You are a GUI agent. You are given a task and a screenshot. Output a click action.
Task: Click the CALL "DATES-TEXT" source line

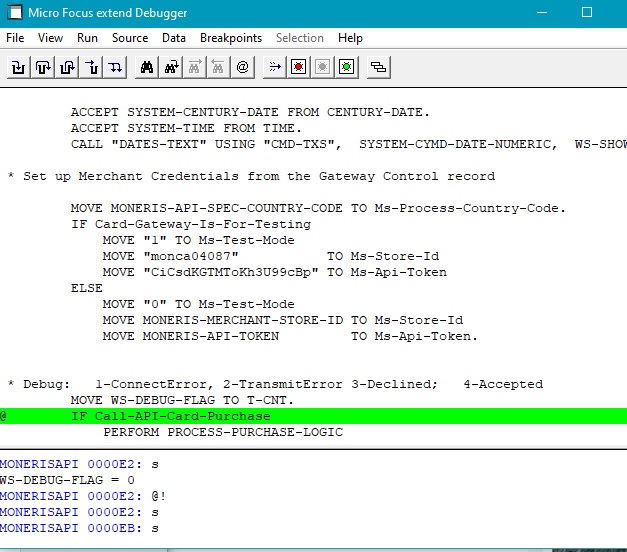pyautogui.click(x=349, y=144)
